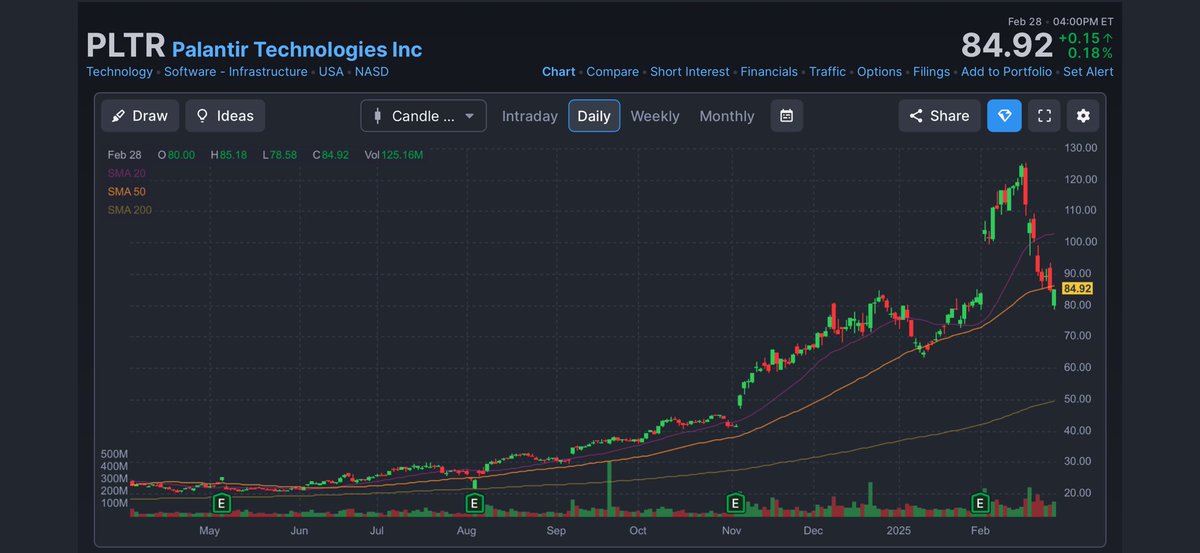Expand the Candle chart type dropdown

tap(424, 116)
